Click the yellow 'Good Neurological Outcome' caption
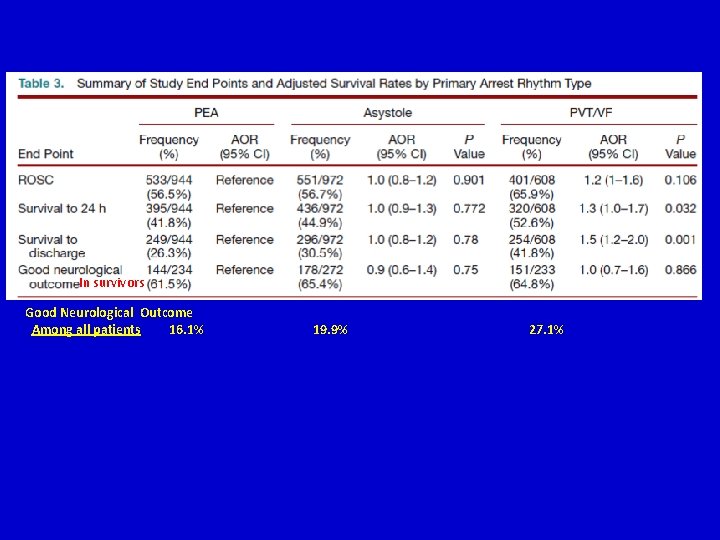This screenshot has height=540, width=720. (109, 313)
